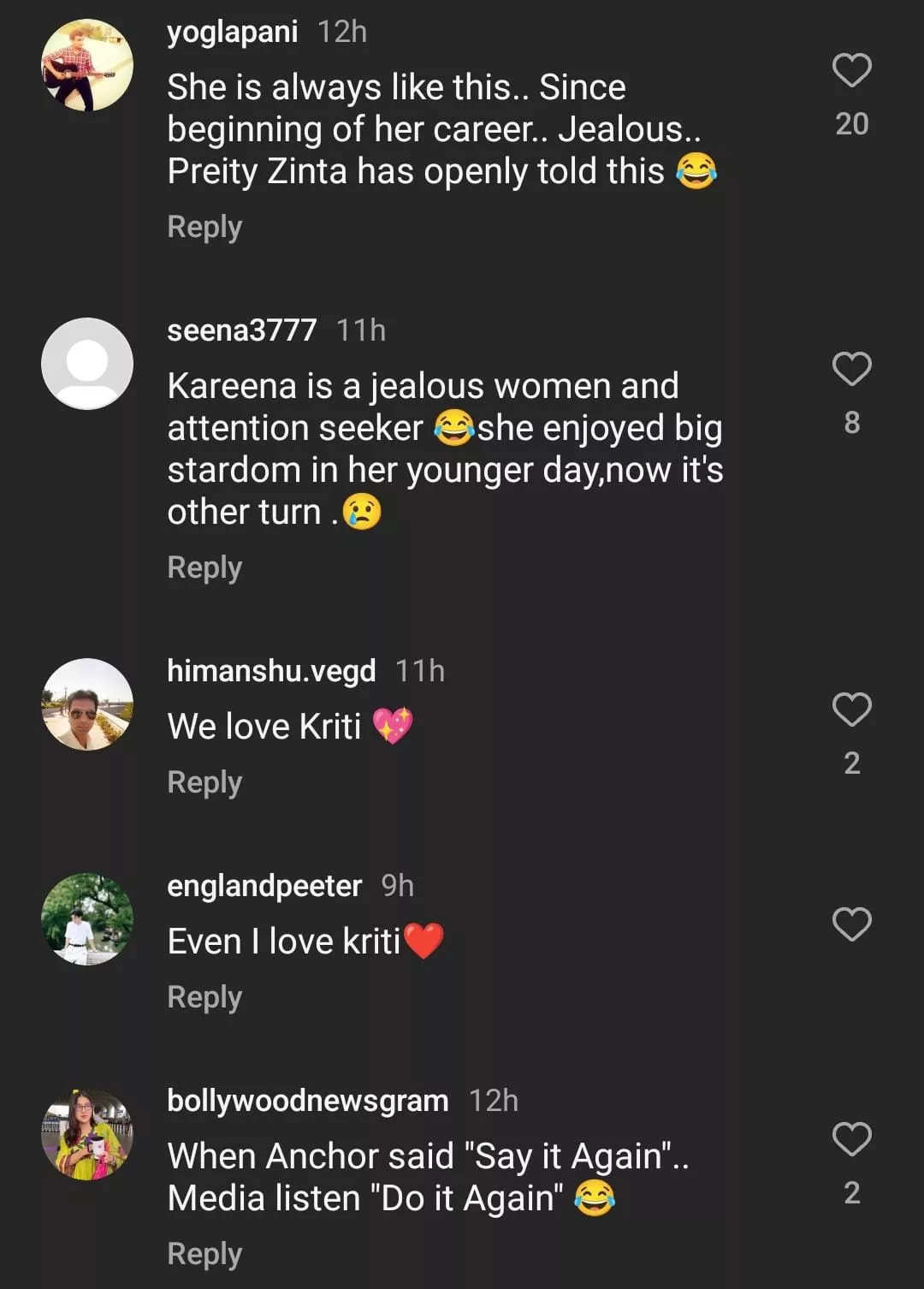Reply to yoglapani's comment
This screenshot has width=924, height=1289.
tap(204, 228)
